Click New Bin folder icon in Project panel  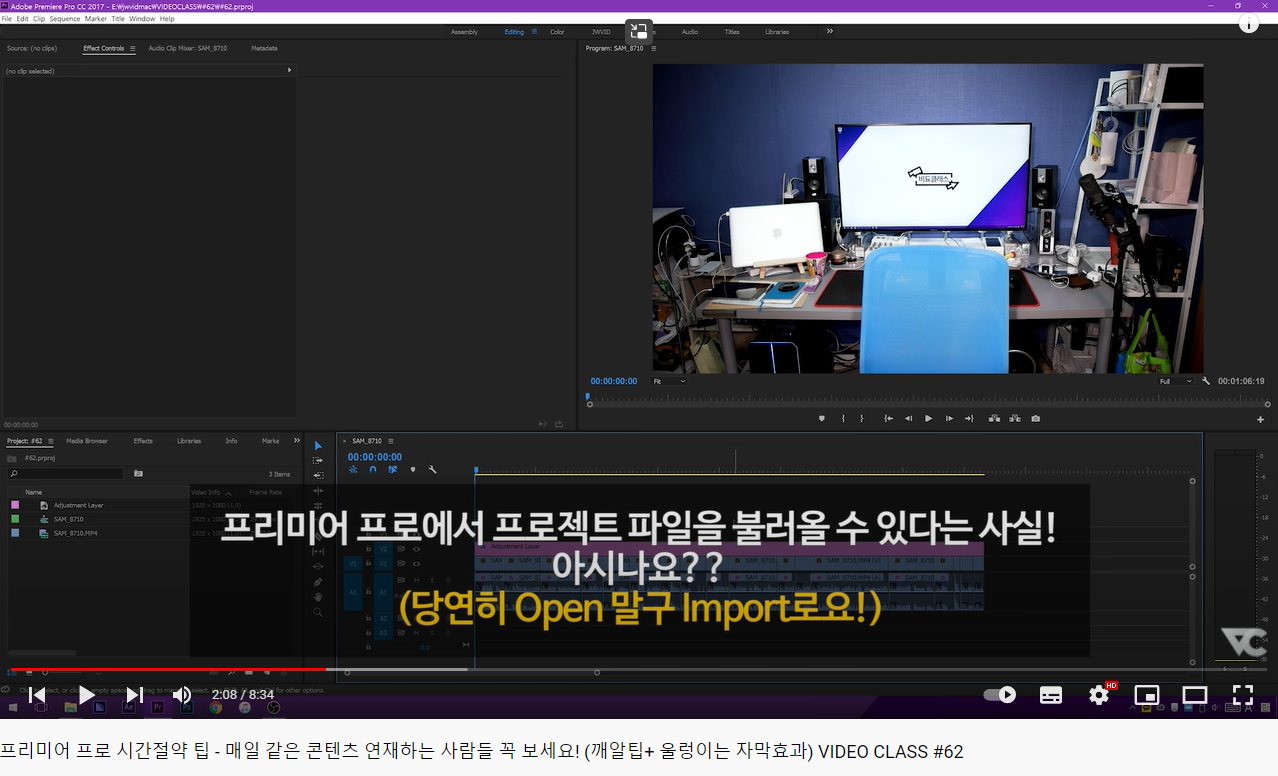coord(138,473)
